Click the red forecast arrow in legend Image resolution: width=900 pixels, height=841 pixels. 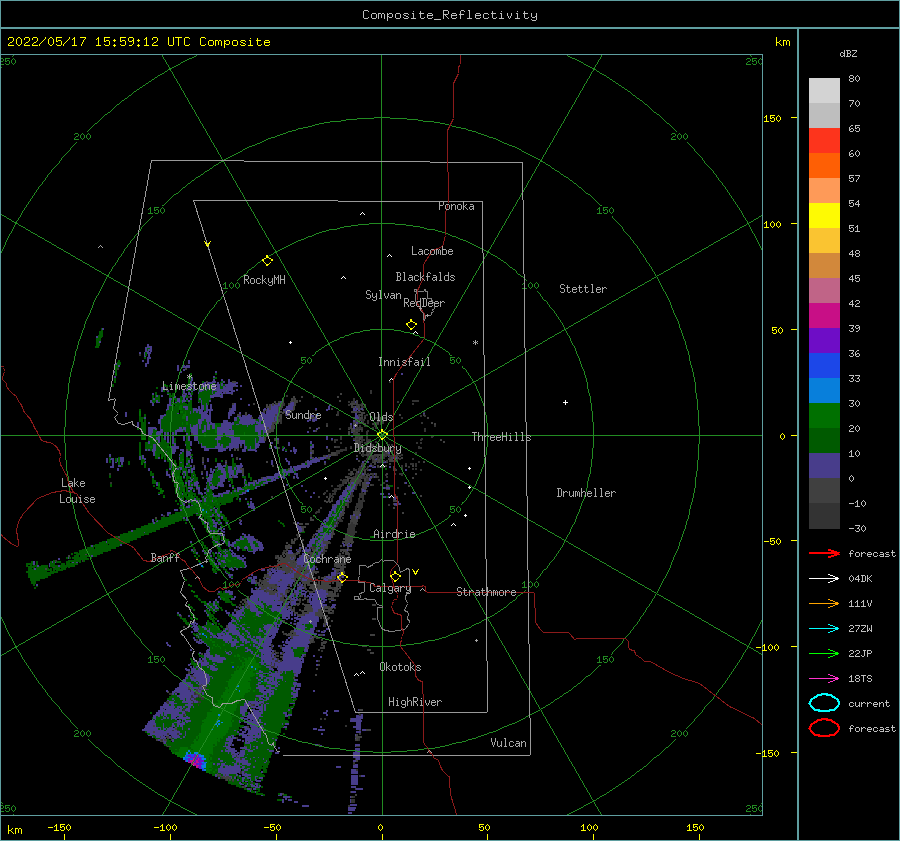[824, 553]
